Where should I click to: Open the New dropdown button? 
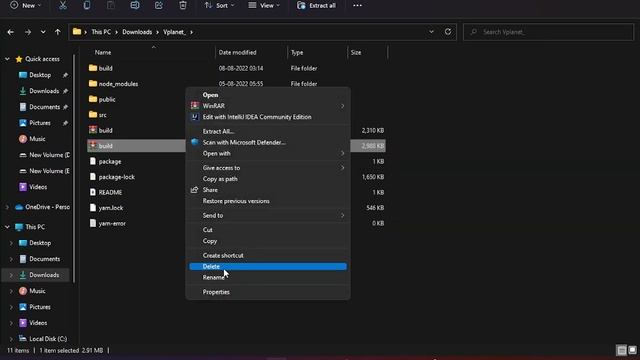(25, 5)
